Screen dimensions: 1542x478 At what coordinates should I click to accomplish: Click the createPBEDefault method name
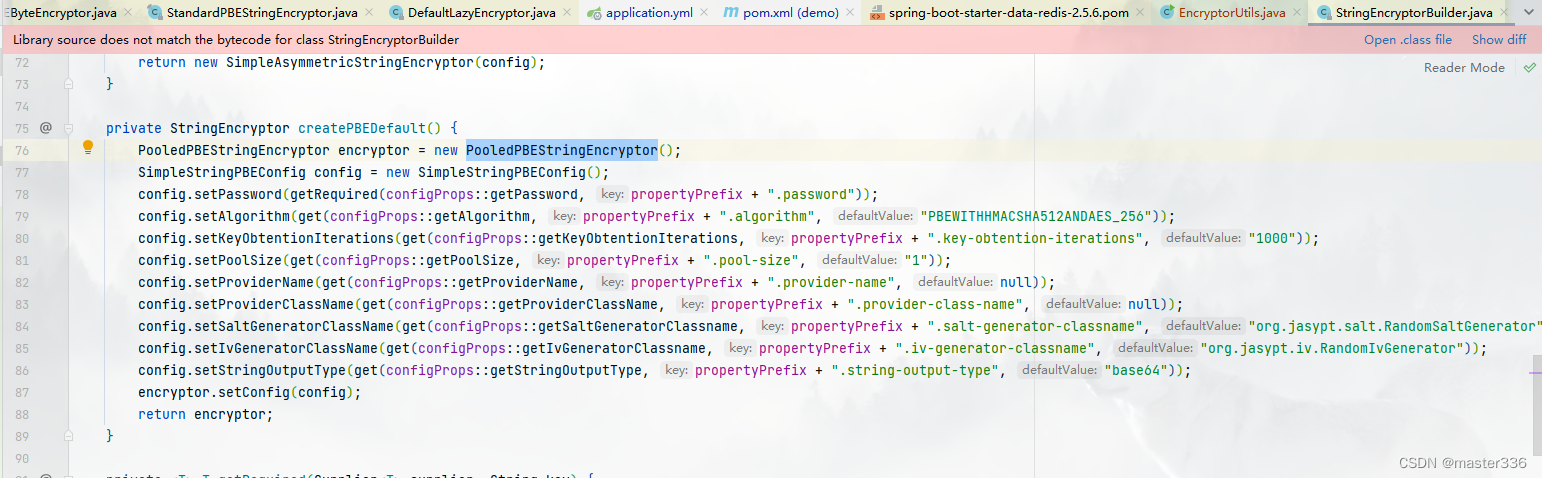pyautogui.click(x=362, y=128)
